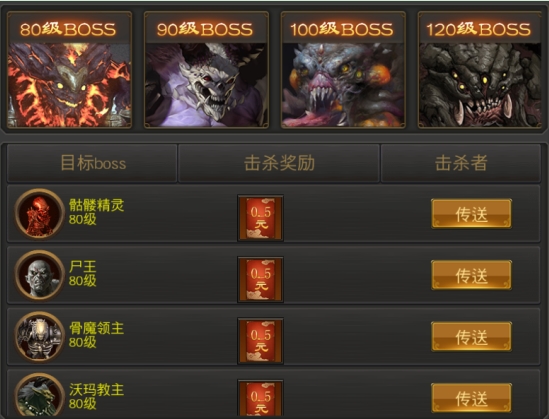Image resolution: width=549 pixels, height=419 pixels.
Task: Click the 骷髅精灵 80级 name label
Action: (x=96, y=212)
